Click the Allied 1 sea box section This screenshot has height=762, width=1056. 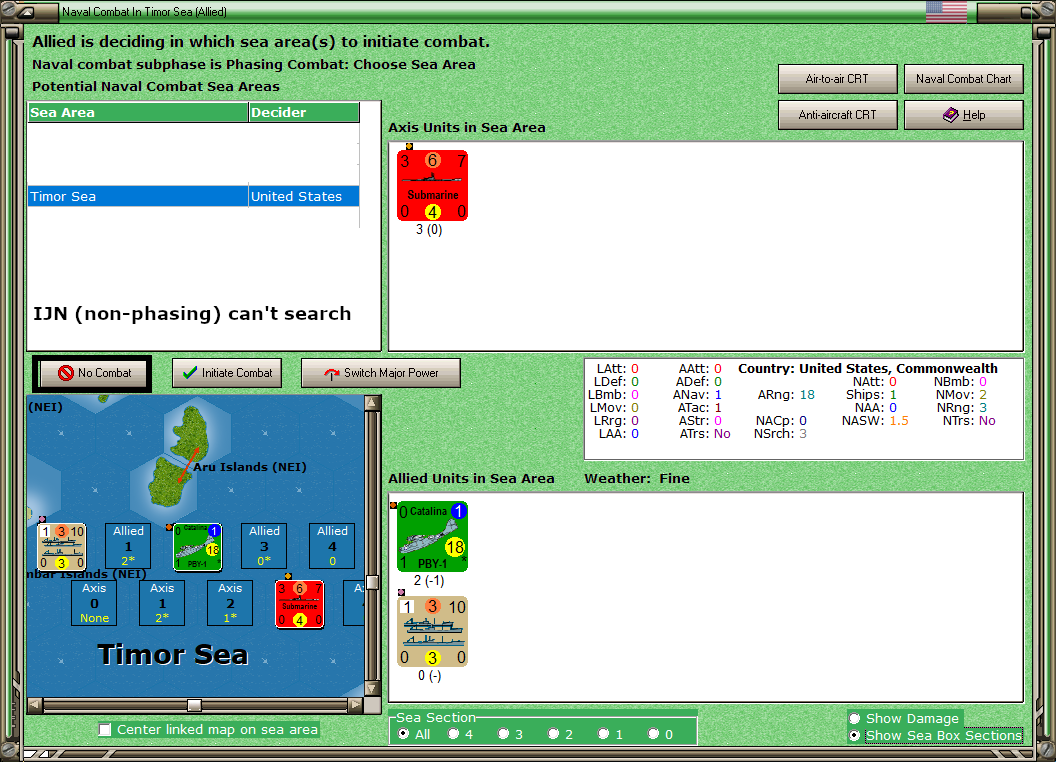click(x=128, y=546)
